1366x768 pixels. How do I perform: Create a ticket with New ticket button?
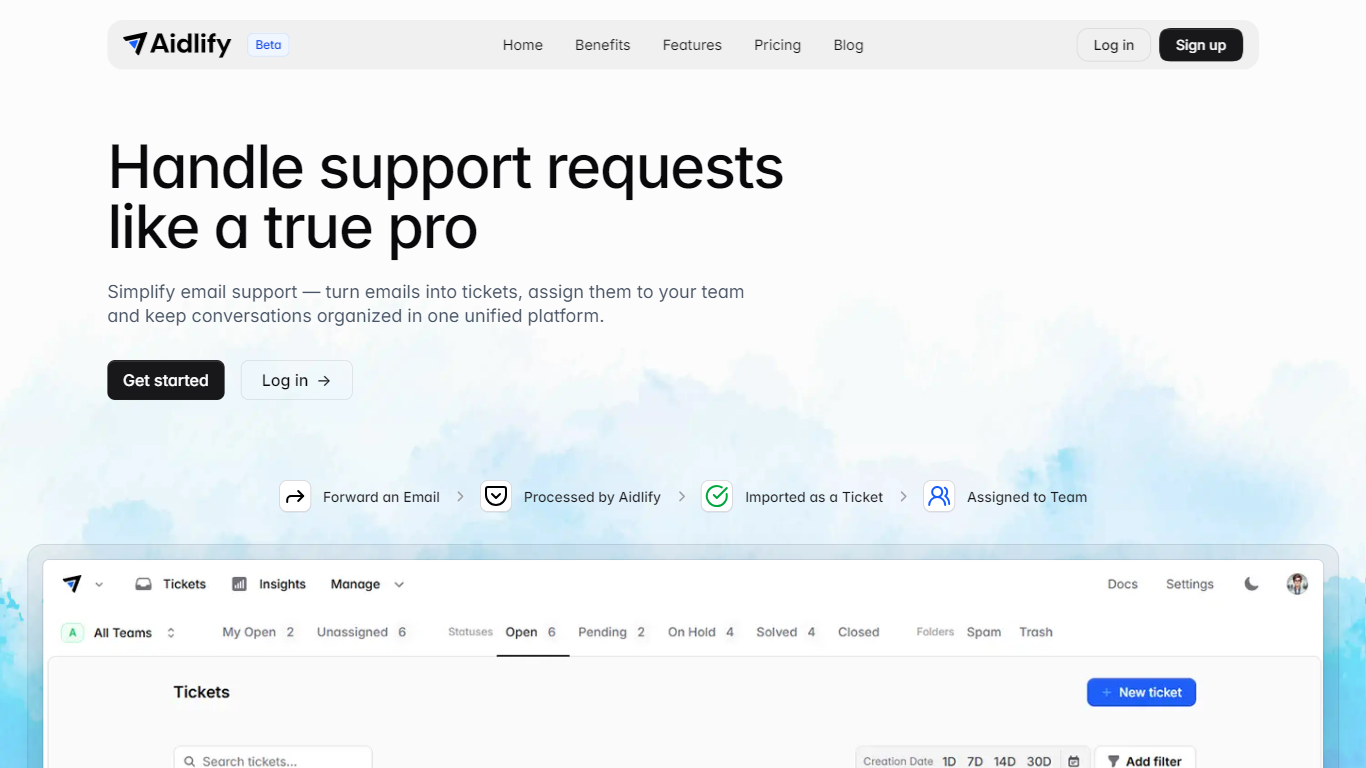pyautogui.click(x=1141, y=692)
